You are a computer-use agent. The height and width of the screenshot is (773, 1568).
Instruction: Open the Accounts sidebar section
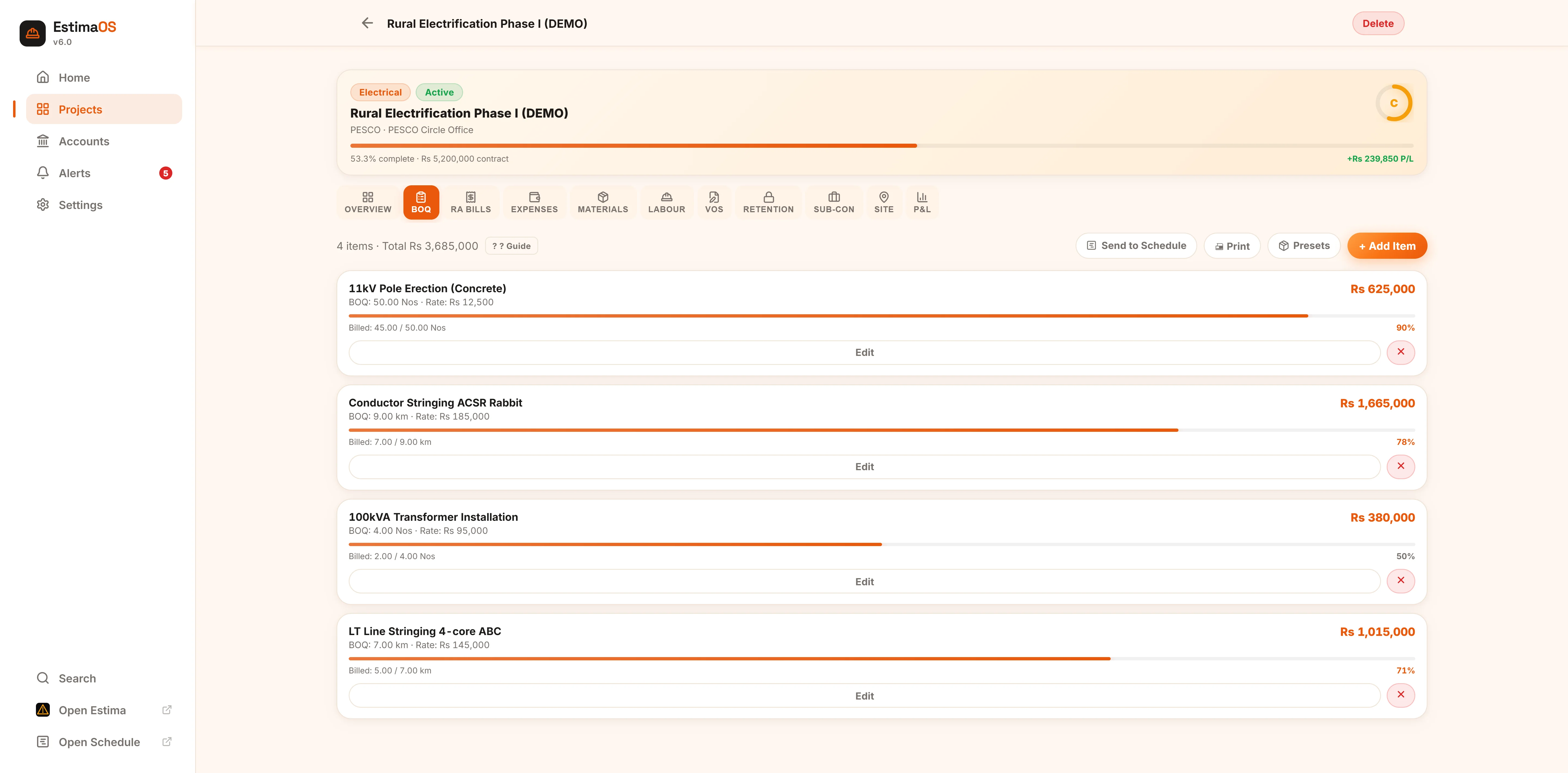(x=104, y=141)
